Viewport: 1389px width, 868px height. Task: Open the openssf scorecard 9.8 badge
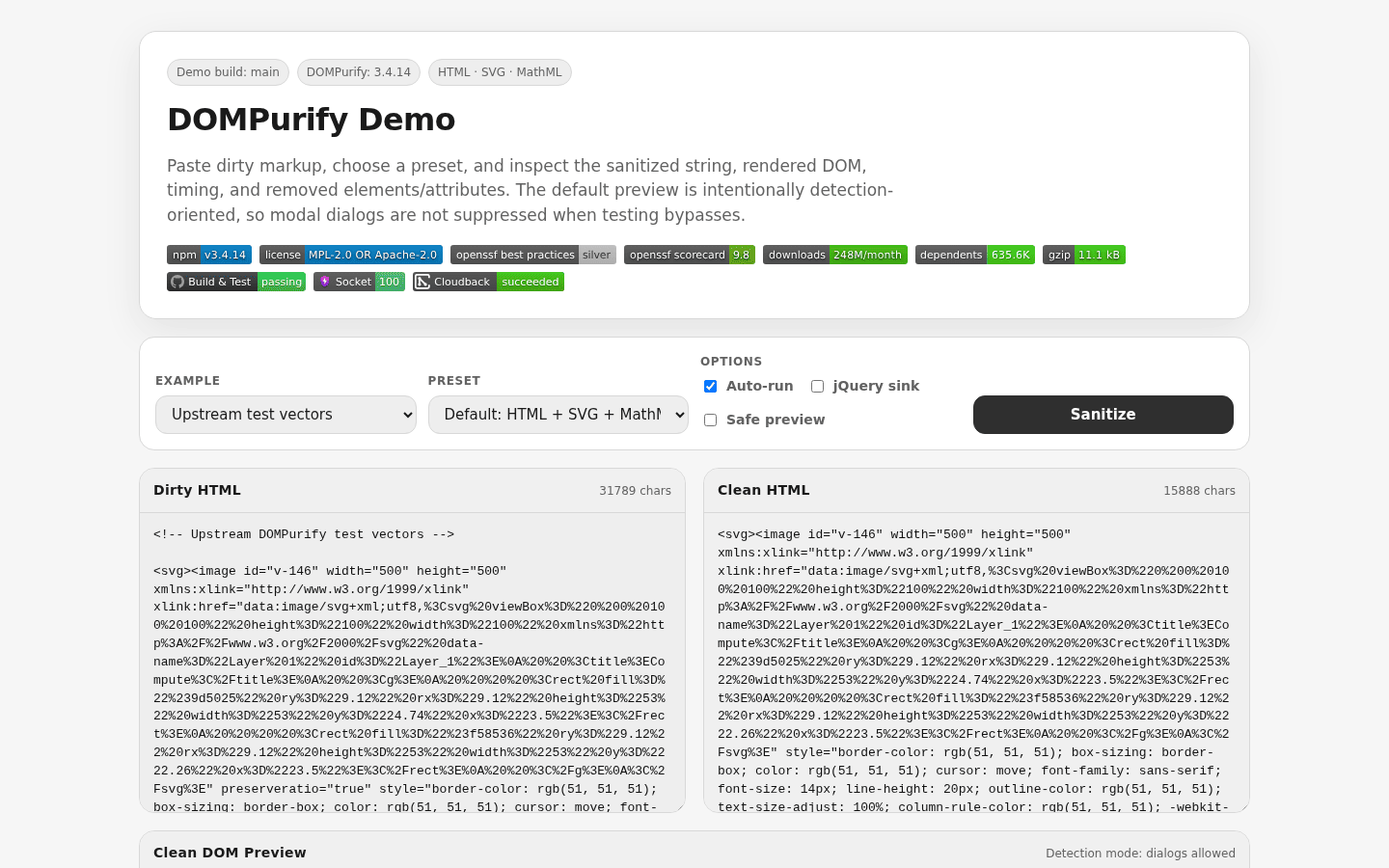[690, 255]
